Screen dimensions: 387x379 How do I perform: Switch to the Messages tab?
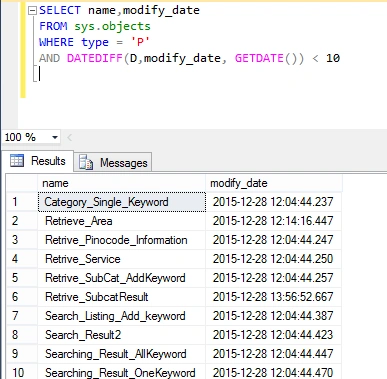tap(113, 163)
